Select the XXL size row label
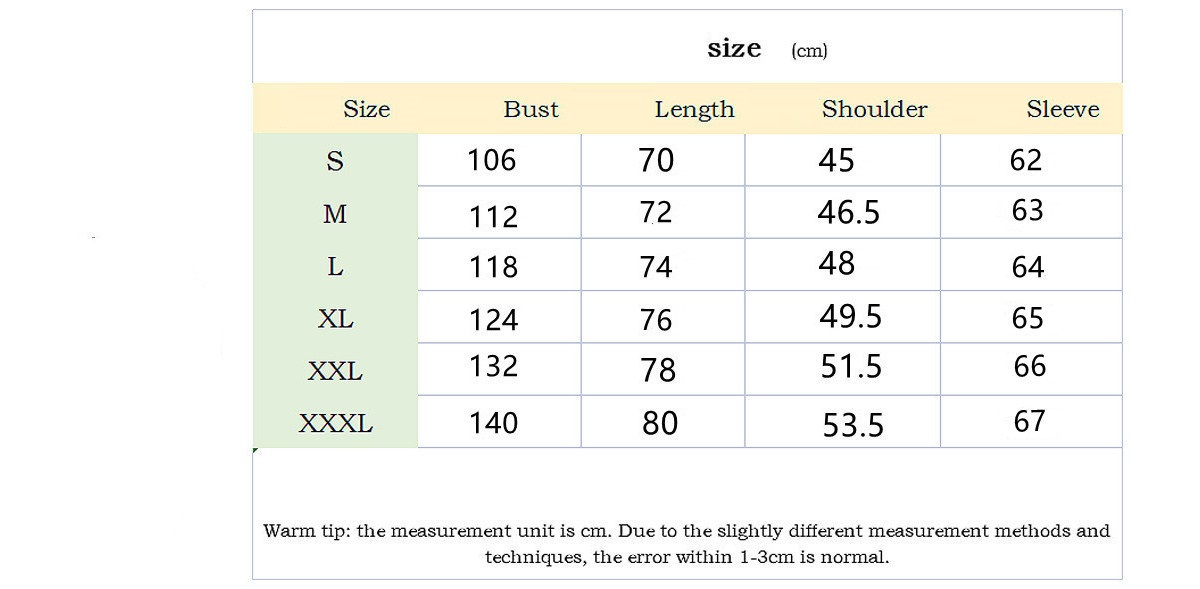 coord(335,371)
